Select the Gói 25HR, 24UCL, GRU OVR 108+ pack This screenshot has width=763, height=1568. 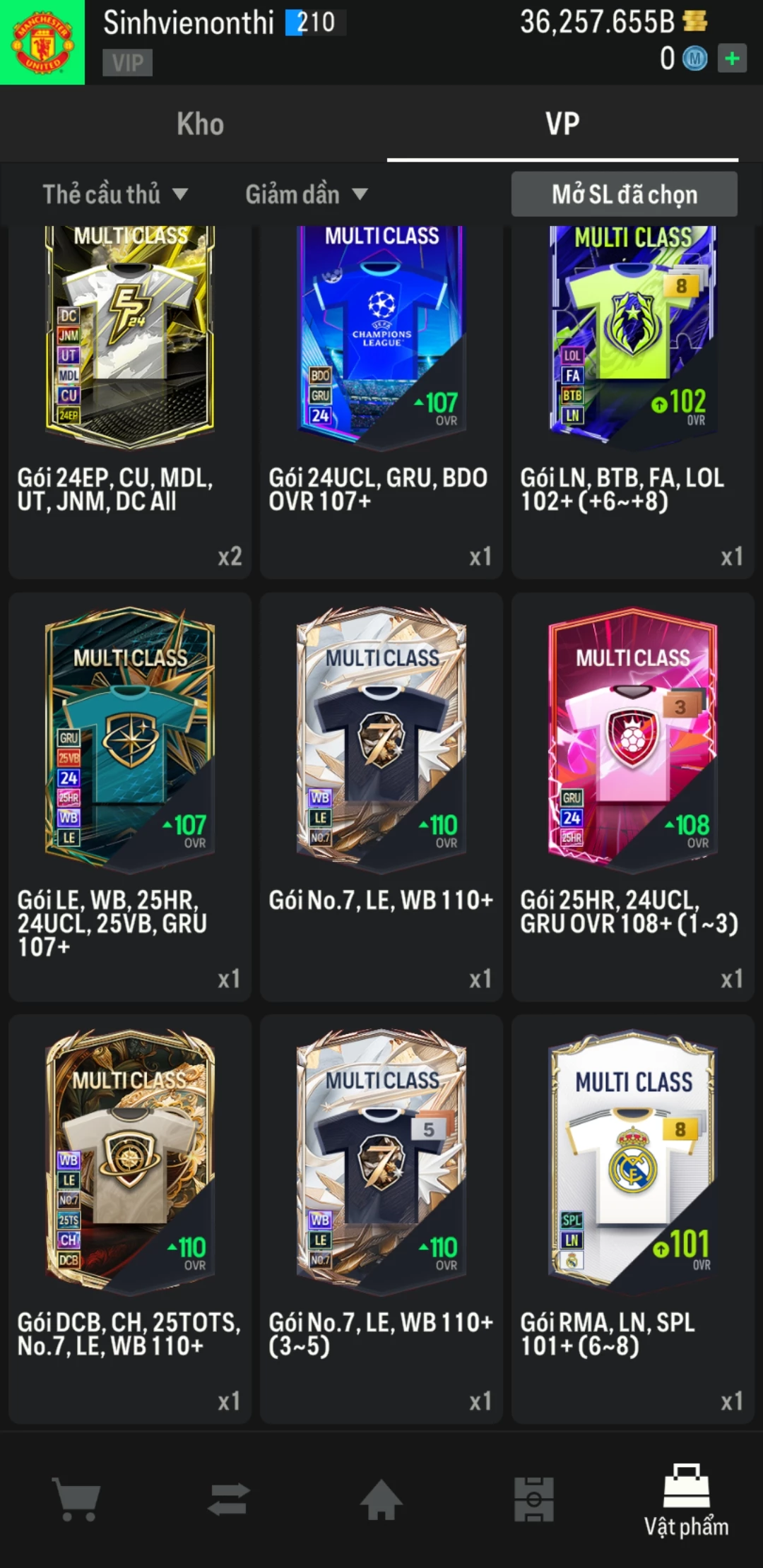[x=633, y=797]
